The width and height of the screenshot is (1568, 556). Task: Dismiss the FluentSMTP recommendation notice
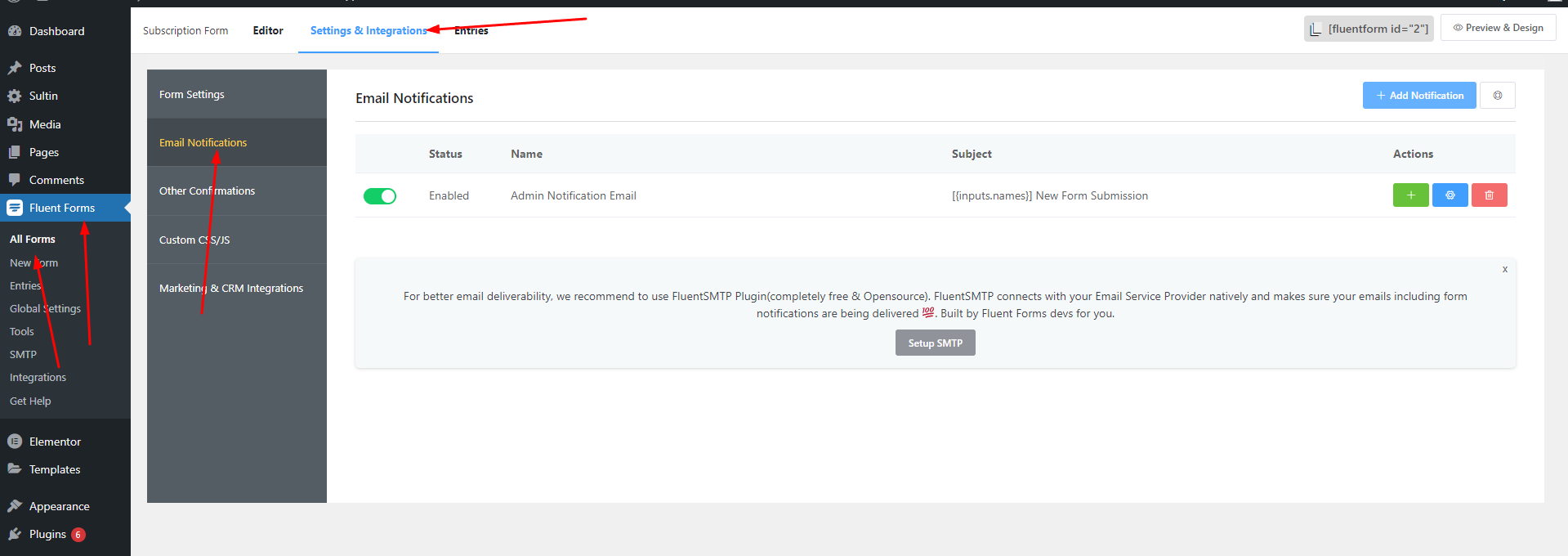(1504, 269)
